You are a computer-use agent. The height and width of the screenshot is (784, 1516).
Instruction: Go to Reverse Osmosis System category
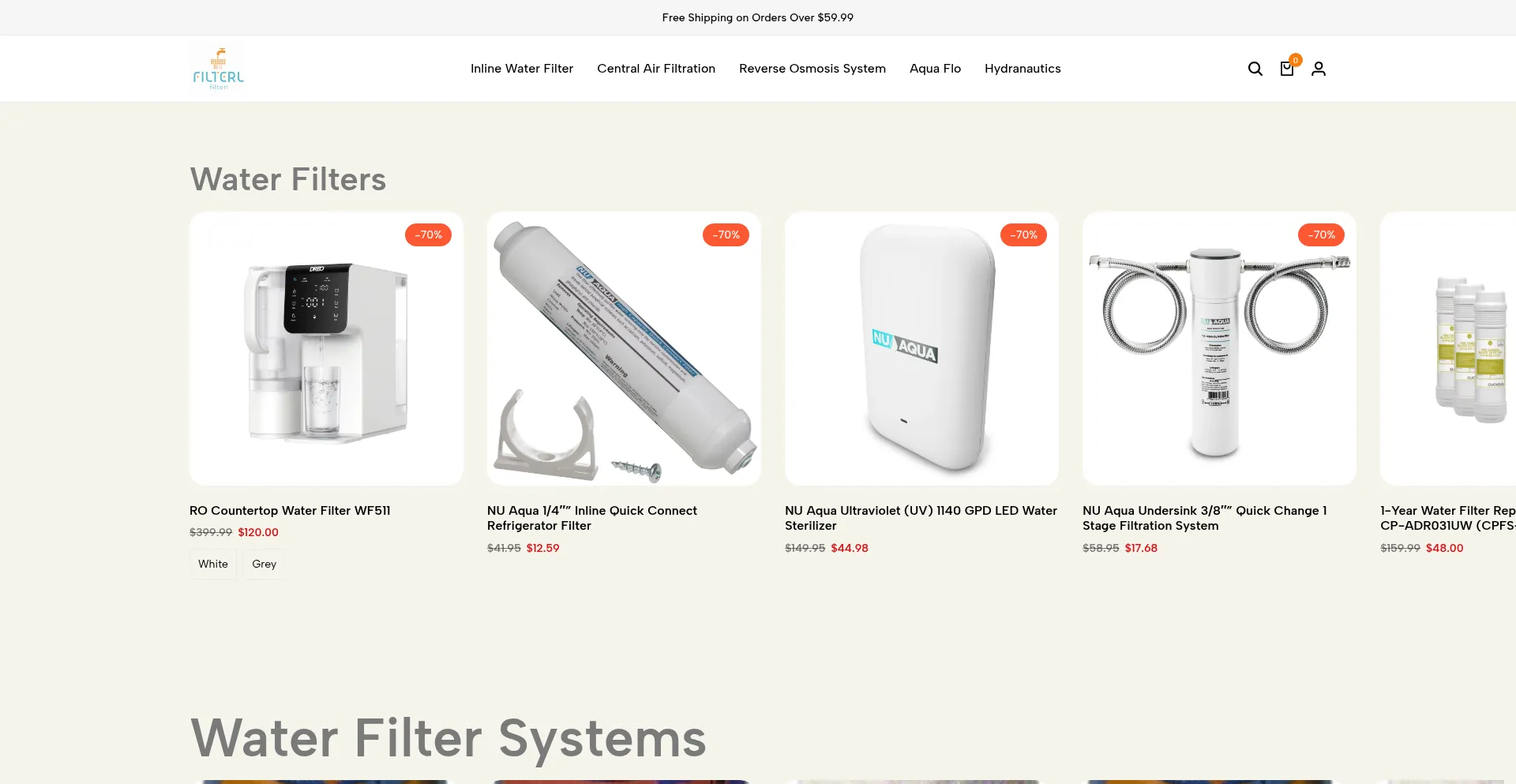812,69
